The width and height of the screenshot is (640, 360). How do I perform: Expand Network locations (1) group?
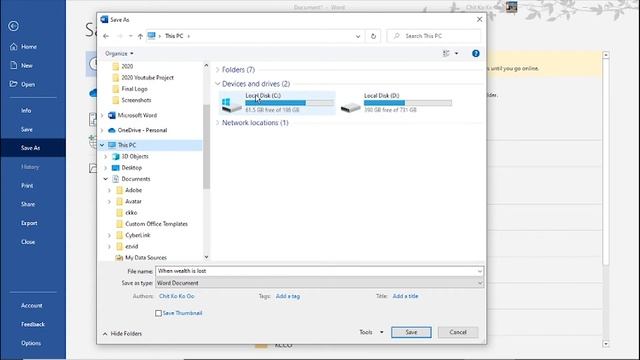click(x=218, y=122)
